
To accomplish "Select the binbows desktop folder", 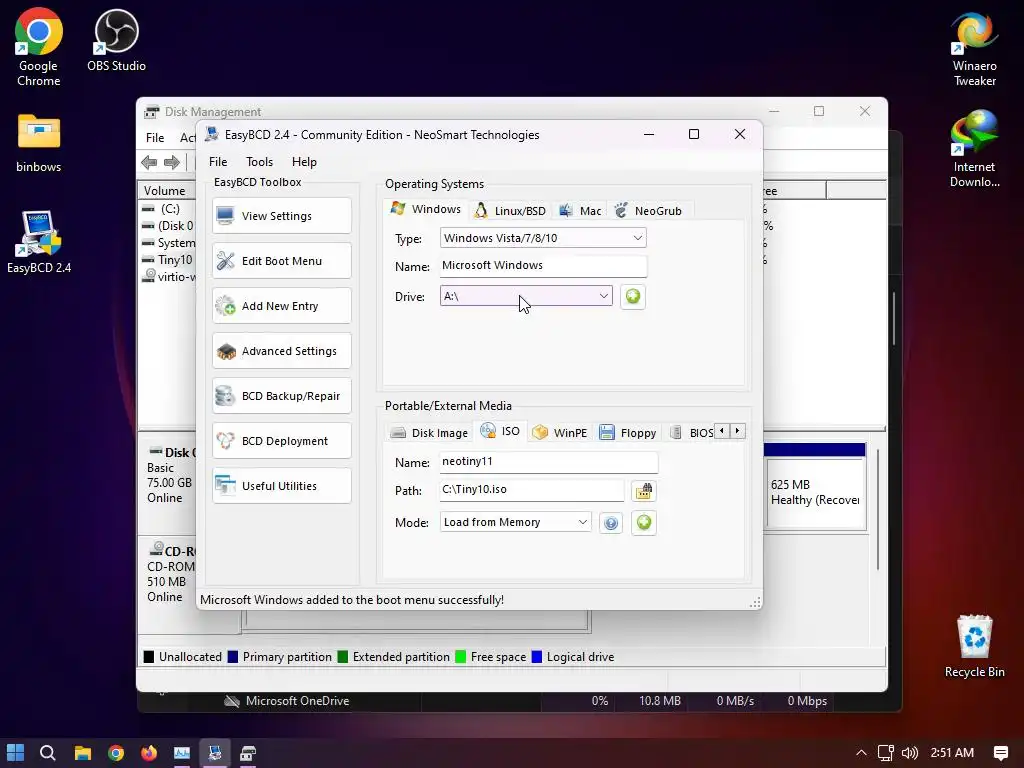I will [39, 142].
